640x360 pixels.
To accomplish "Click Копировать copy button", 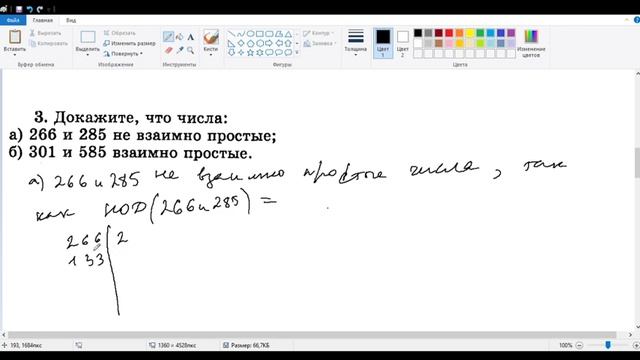I will point(49,43).
